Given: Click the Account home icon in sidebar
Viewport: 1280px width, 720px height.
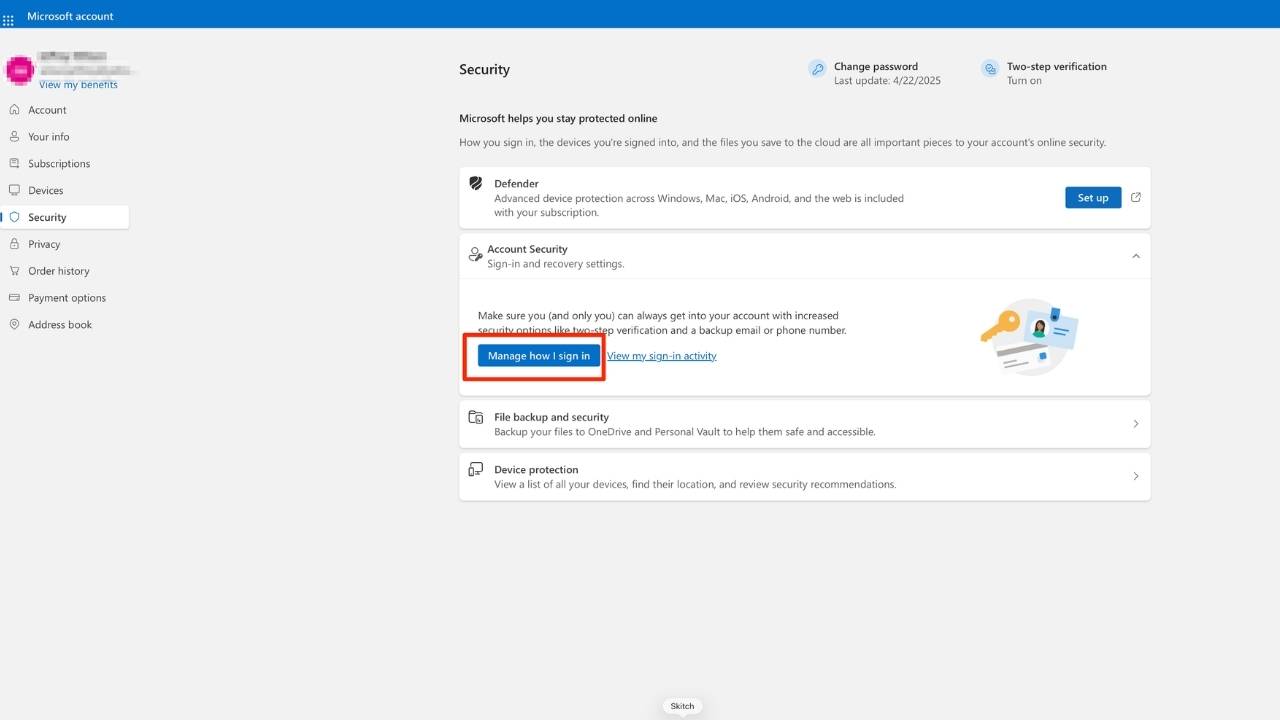Looking at the screenshot, I should (x=14, y=110).
